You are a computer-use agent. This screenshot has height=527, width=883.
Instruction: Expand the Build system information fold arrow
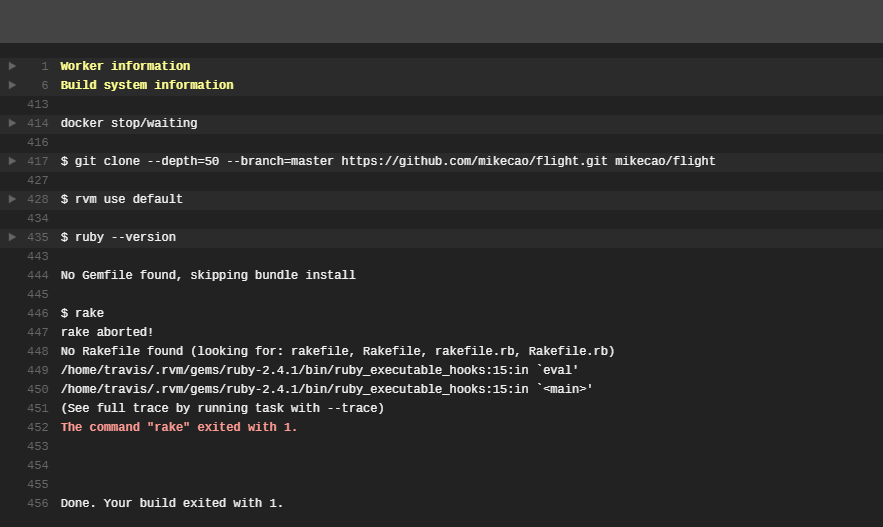click(12, 85)
